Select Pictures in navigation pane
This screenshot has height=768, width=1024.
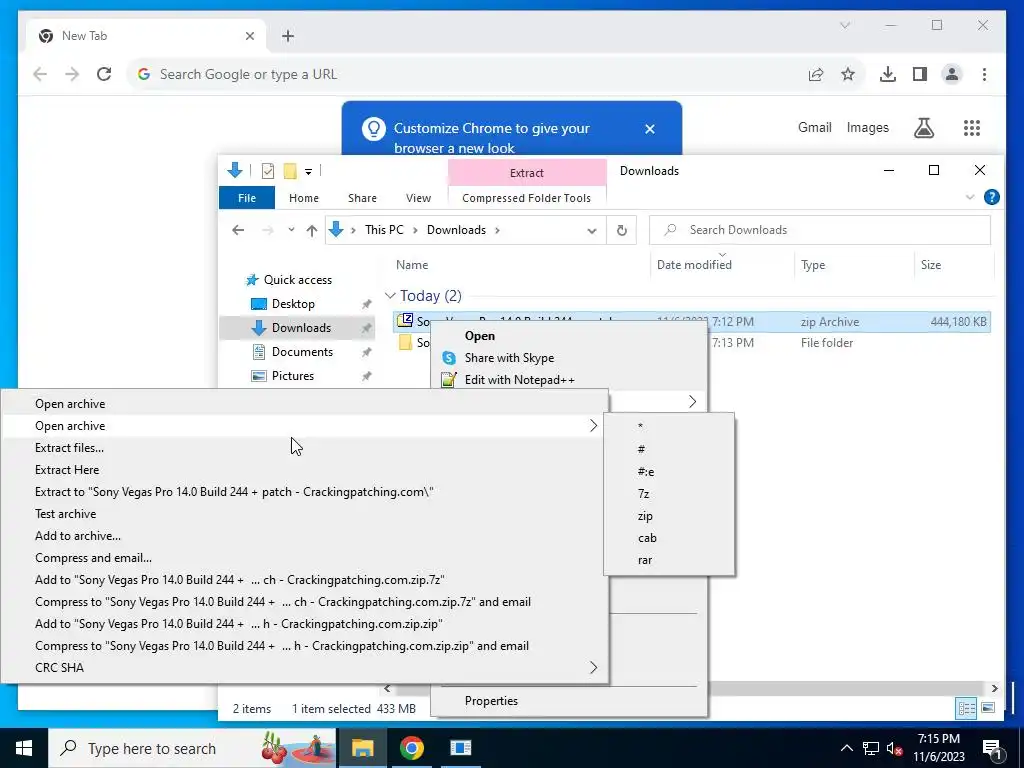293,376
